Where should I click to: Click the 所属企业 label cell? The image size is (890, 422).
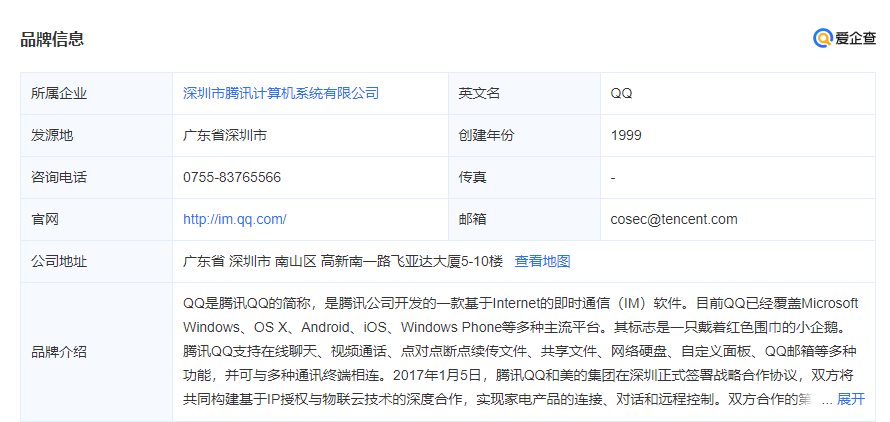click(96, 93)
